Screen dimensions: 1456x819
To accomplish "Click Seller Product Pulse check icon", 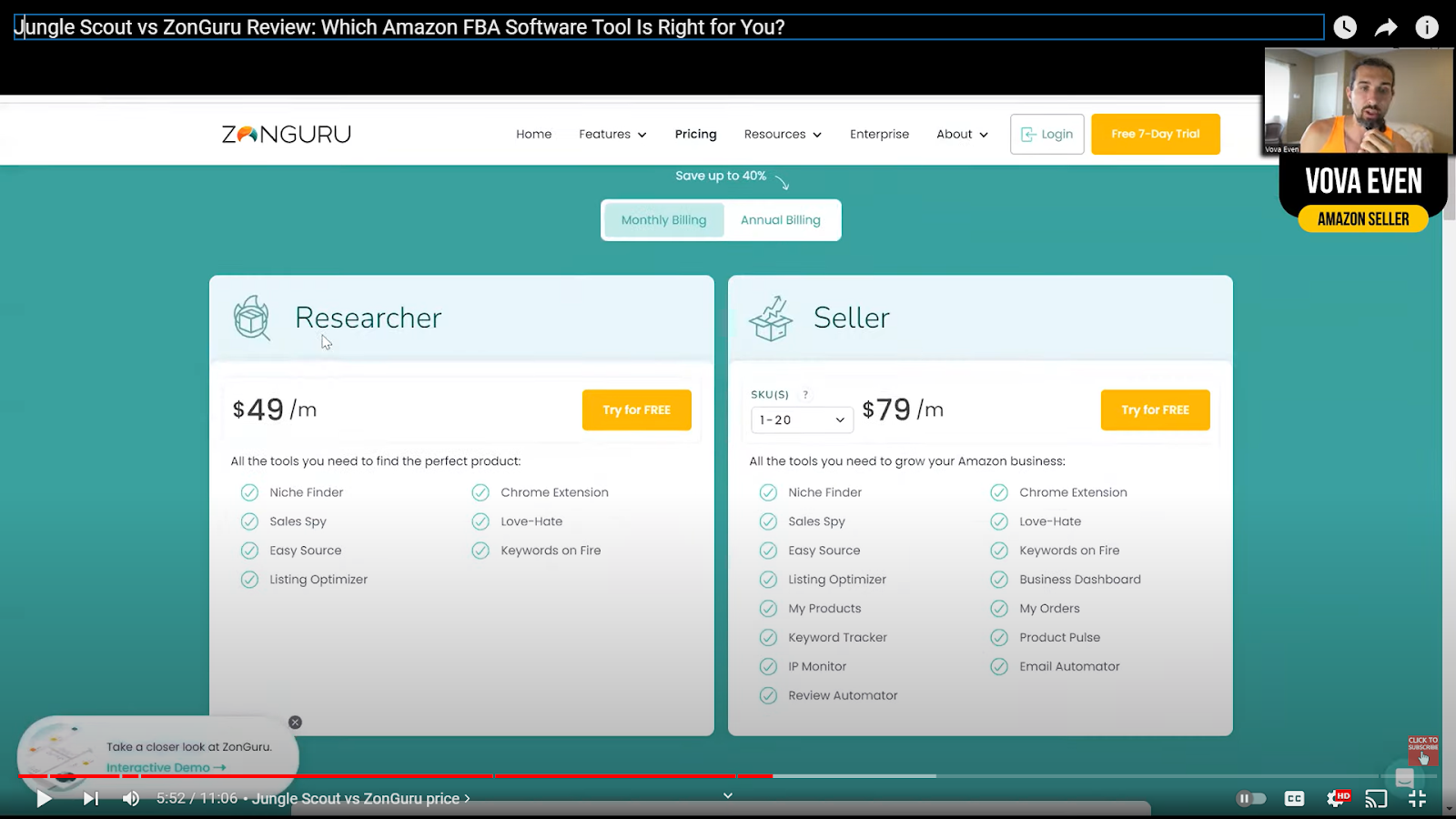I will point(999,638).
